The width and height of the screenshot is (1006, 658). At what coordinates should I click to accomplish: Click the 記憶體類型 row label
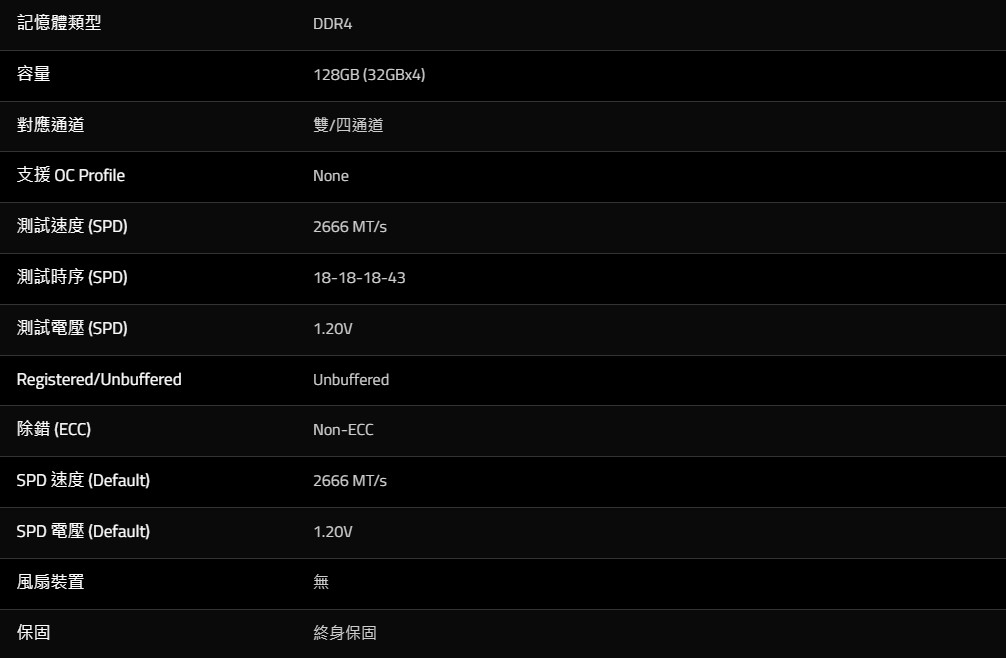59,23
